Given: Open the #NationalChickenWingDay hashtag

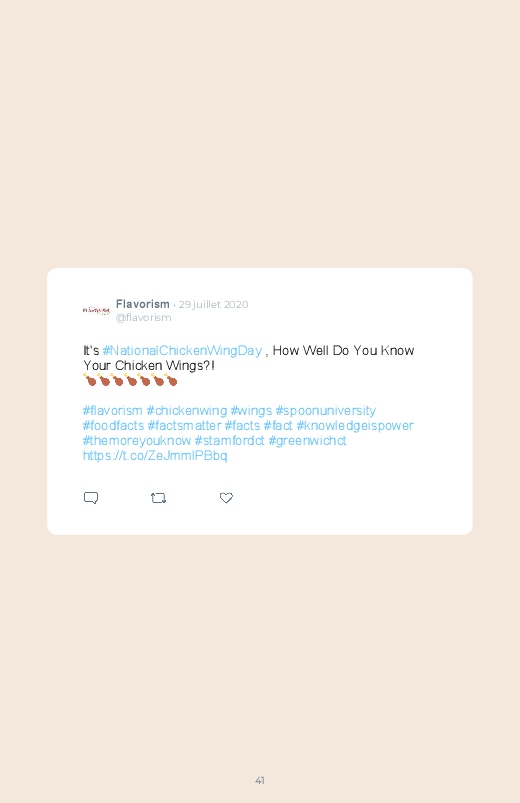Looking at the screenshot, I should click(182, 351).
